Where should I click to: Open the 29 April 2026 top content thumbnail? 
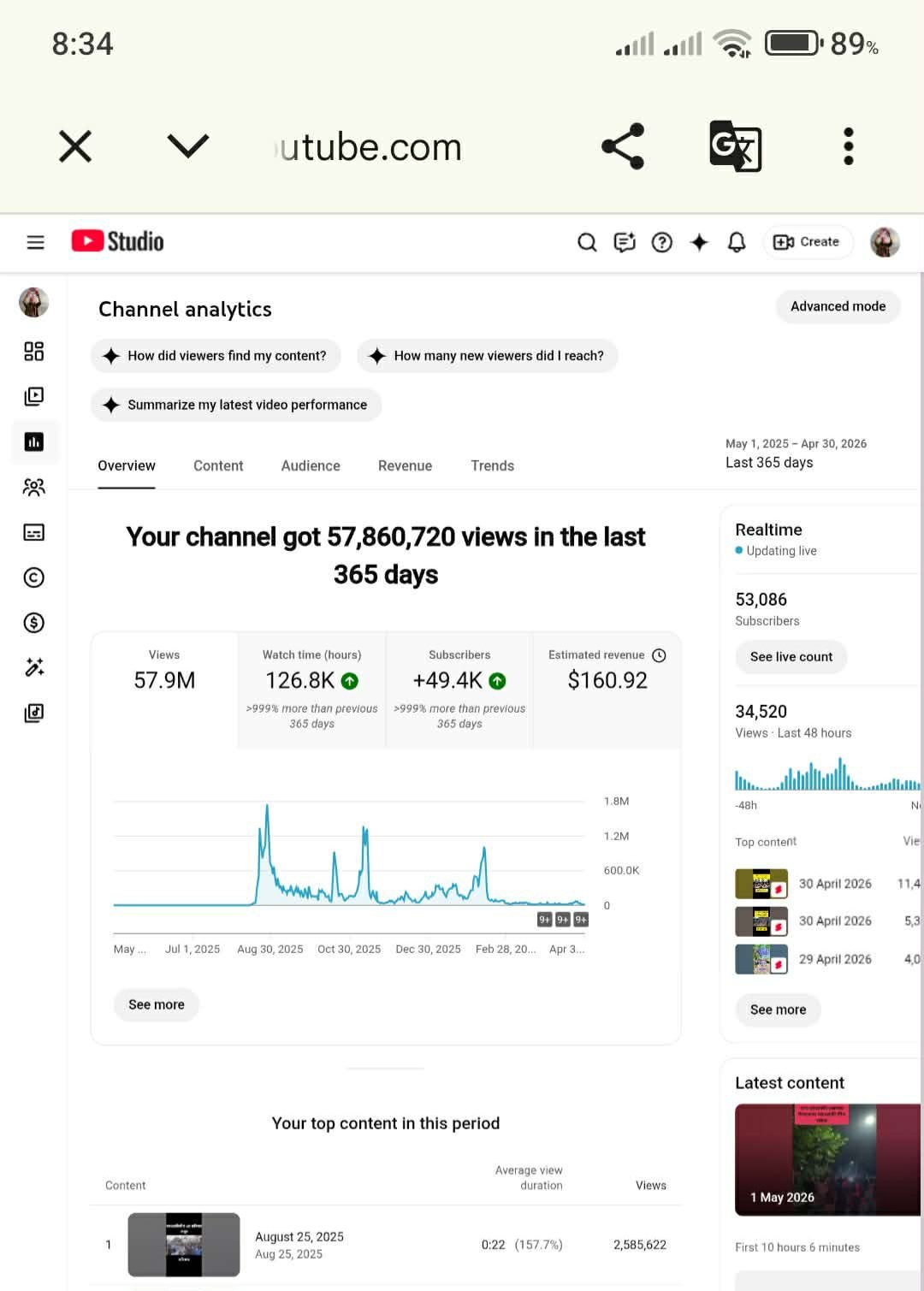[x=761, y=959]
